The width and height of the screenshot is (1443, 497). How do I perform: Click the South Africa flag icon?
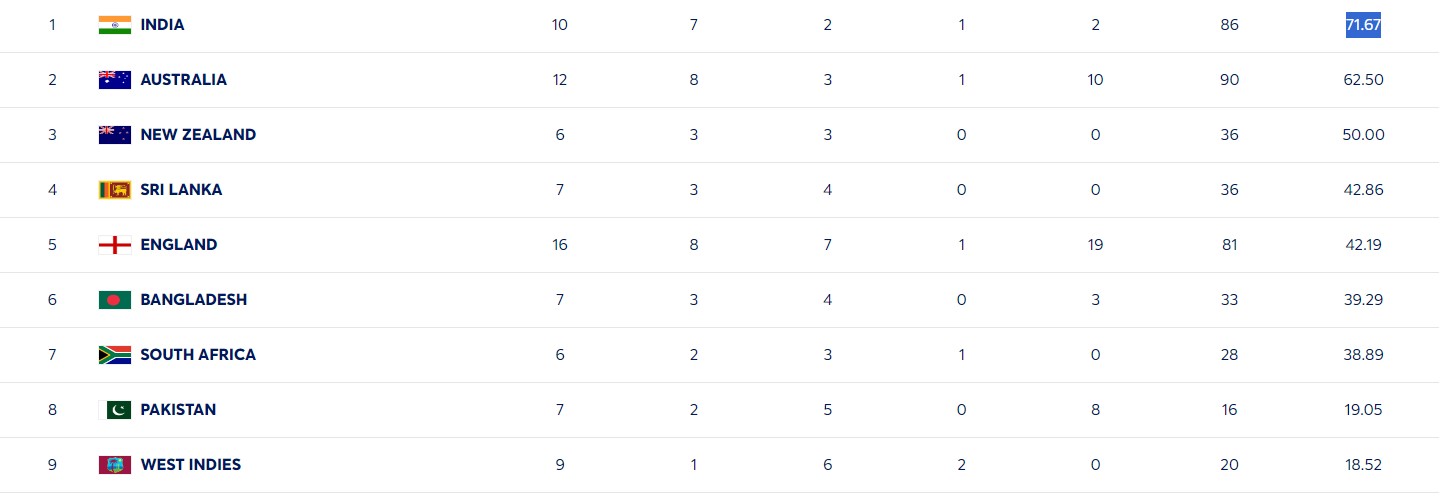point(115,355)
